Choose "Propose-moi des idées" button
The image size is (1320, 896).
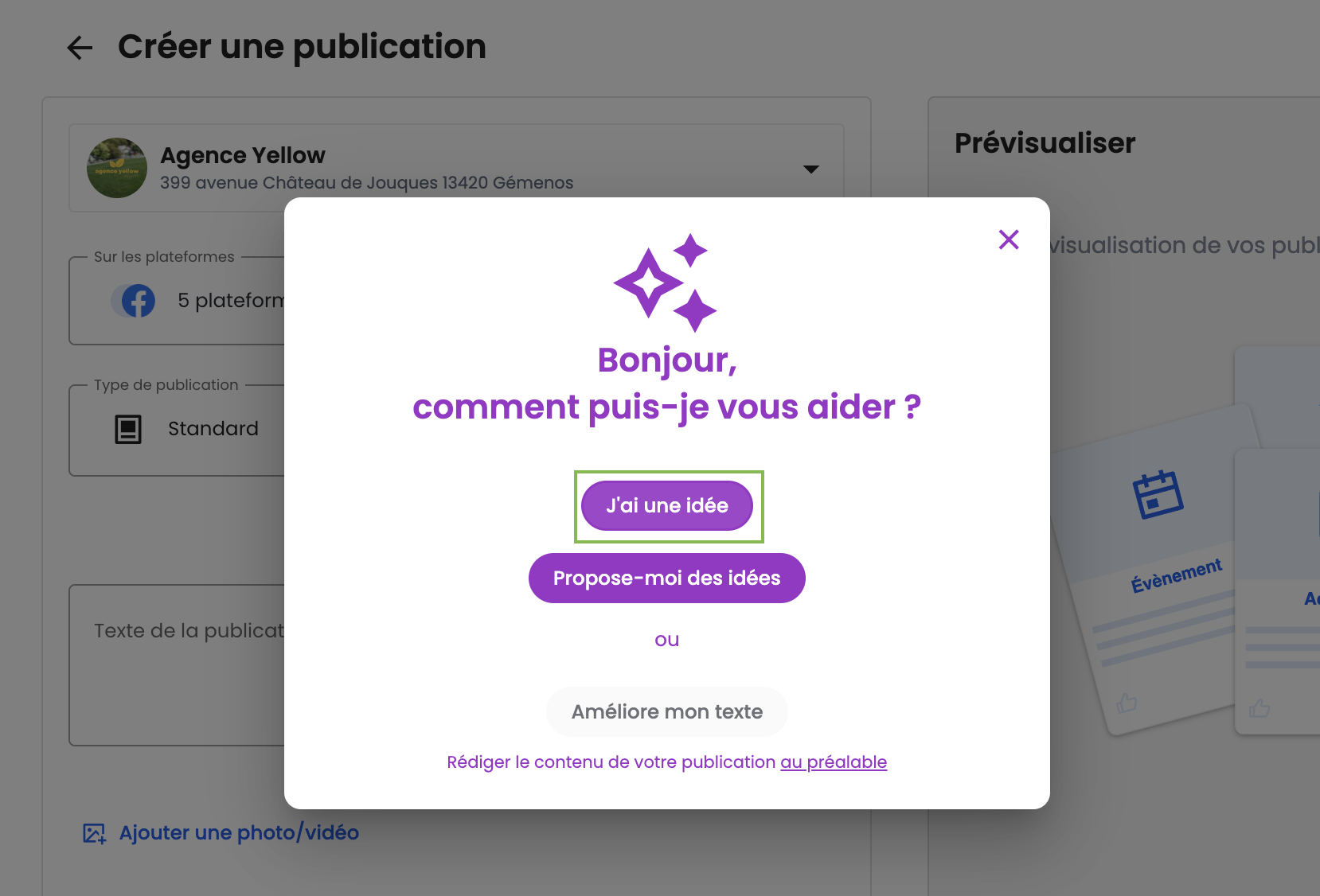click(x=666, y=579)
